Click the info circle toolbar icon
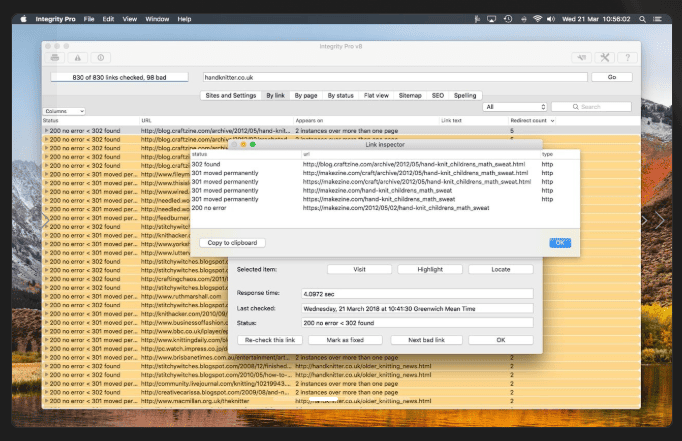Viewport: 682px width, 441px height. tap(100, 57)
